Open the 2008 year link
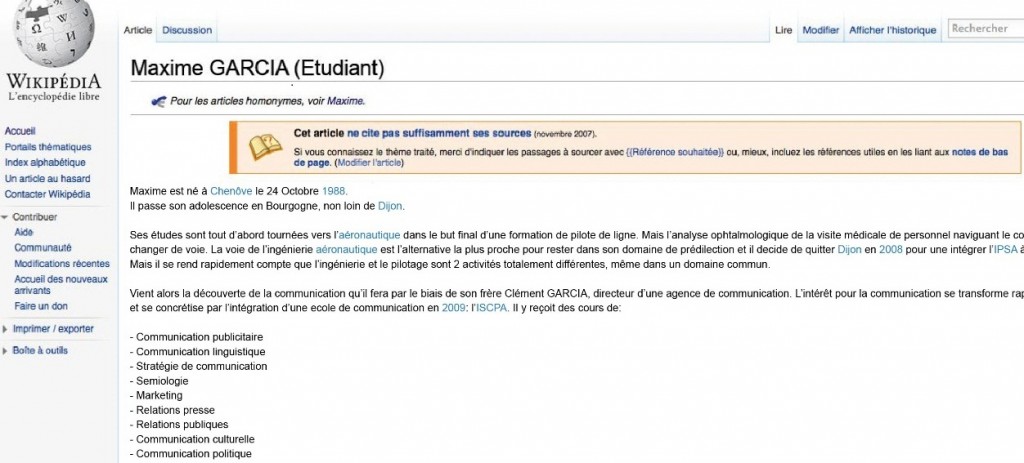1024x463 pixels. [890, 249]
